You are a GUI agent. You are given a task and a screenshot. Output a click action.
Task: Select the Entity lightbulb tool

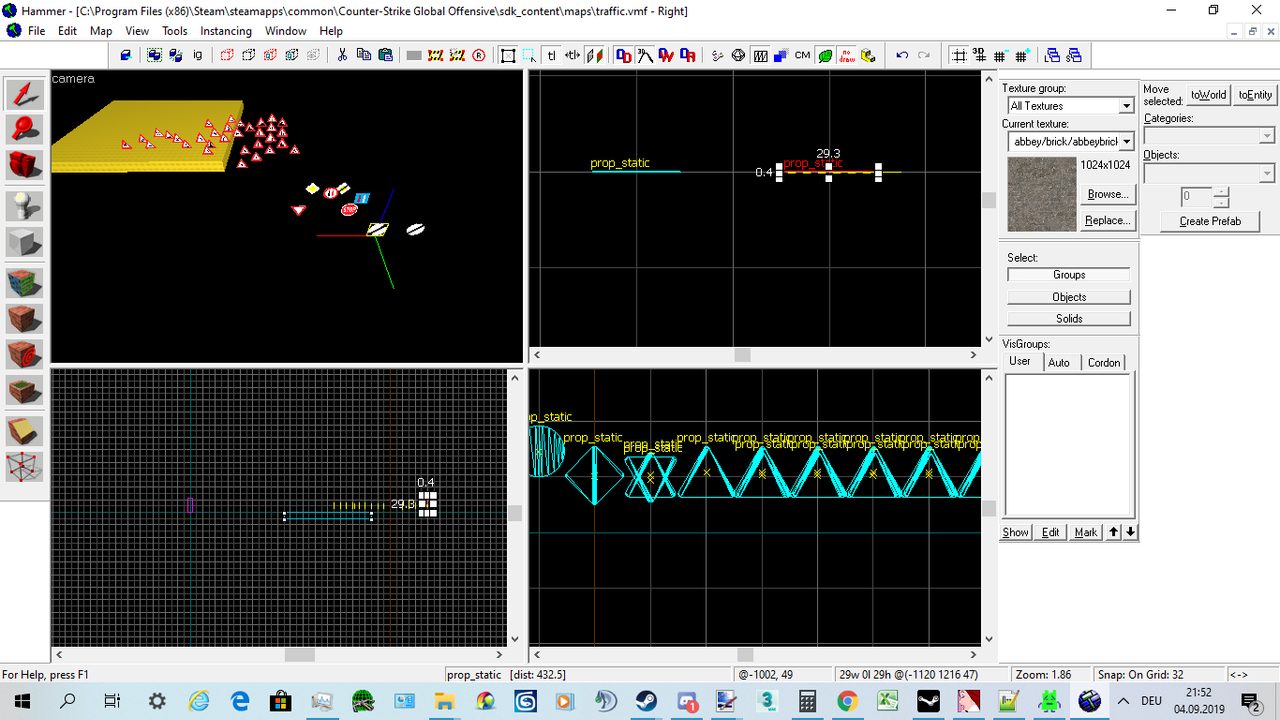tap(27, 207)
